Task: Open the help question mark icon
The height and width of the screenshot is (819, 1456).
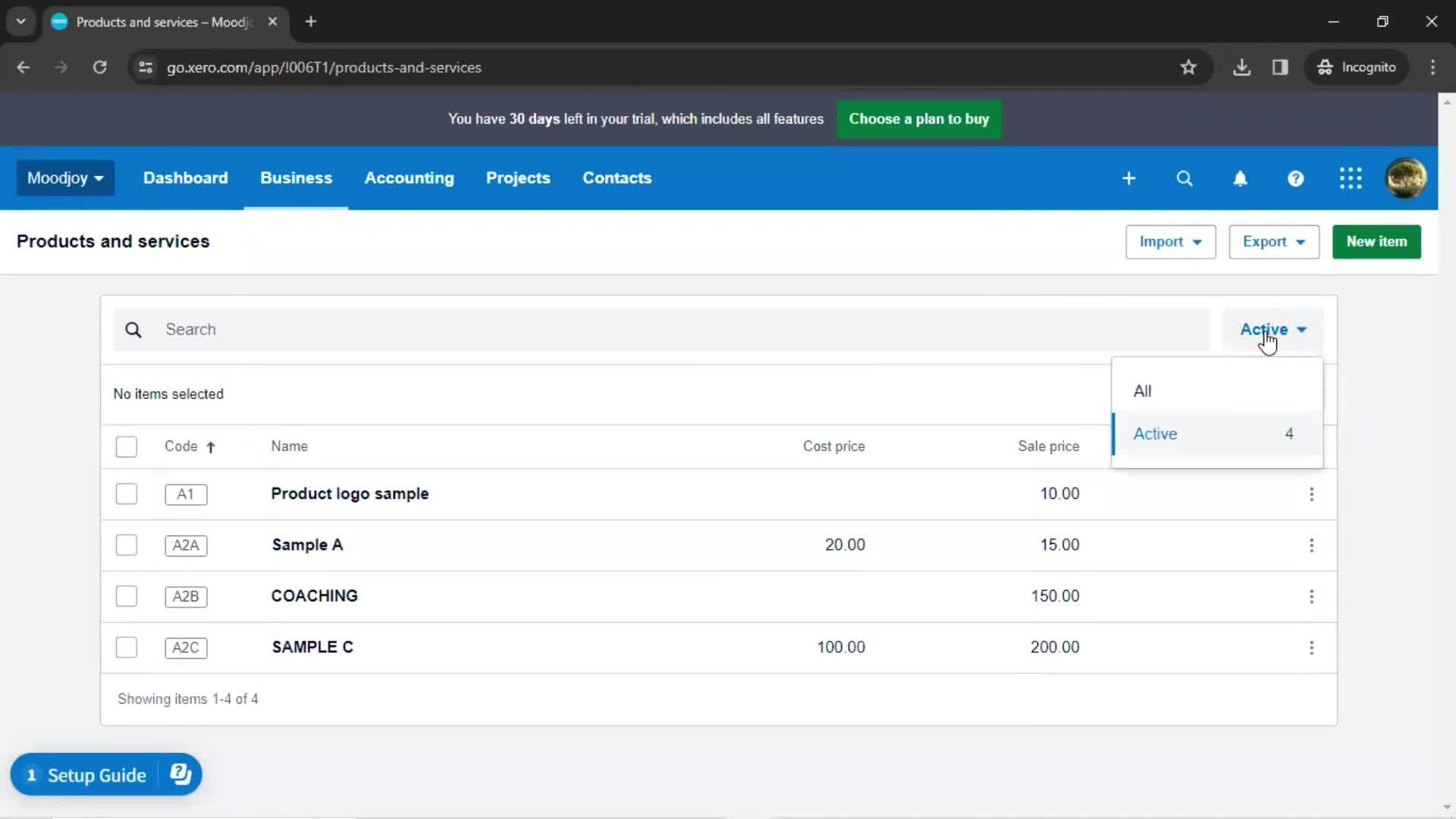Action: [x=1295, y=178]
